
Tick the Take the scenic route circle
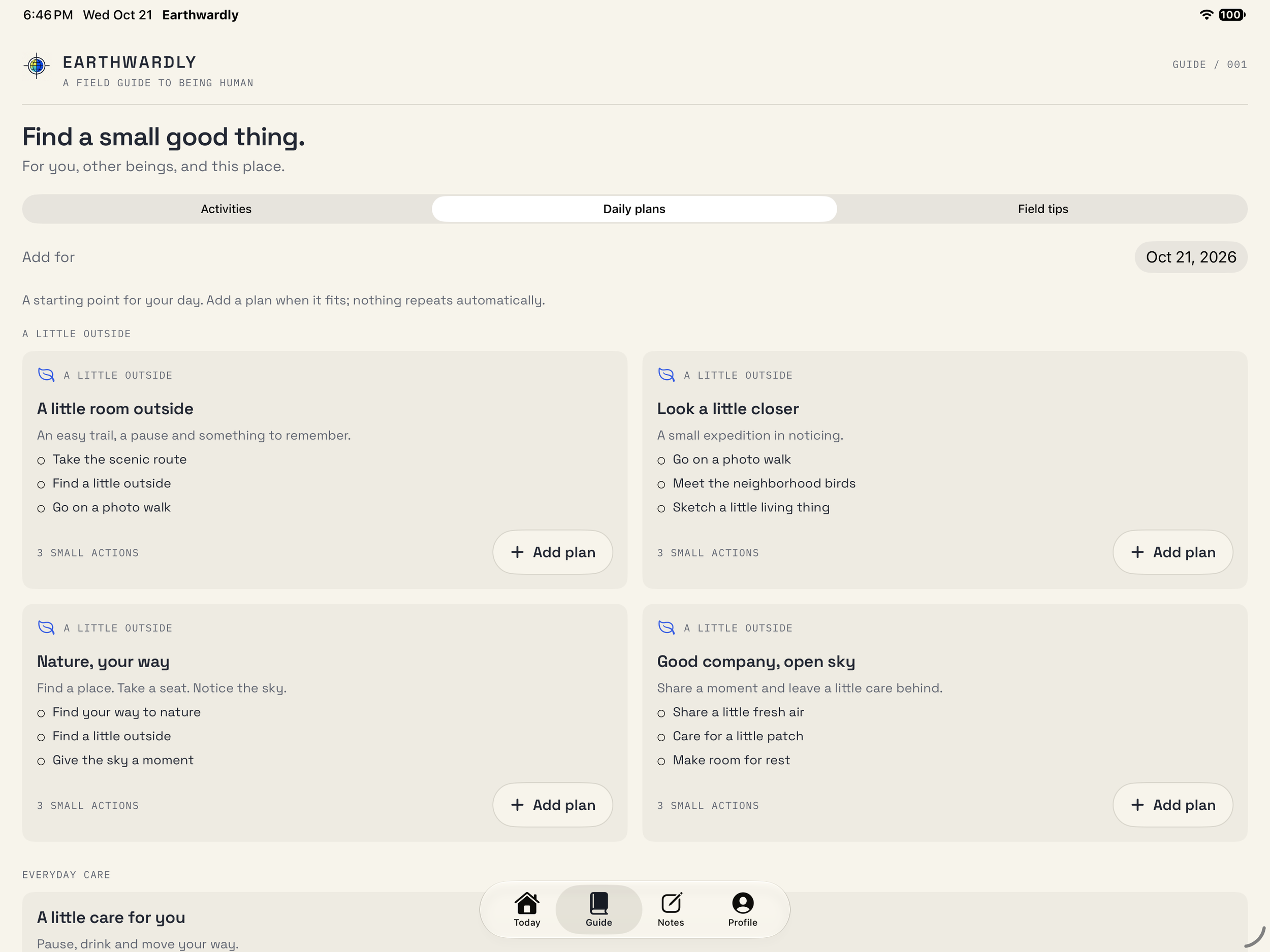41,461
